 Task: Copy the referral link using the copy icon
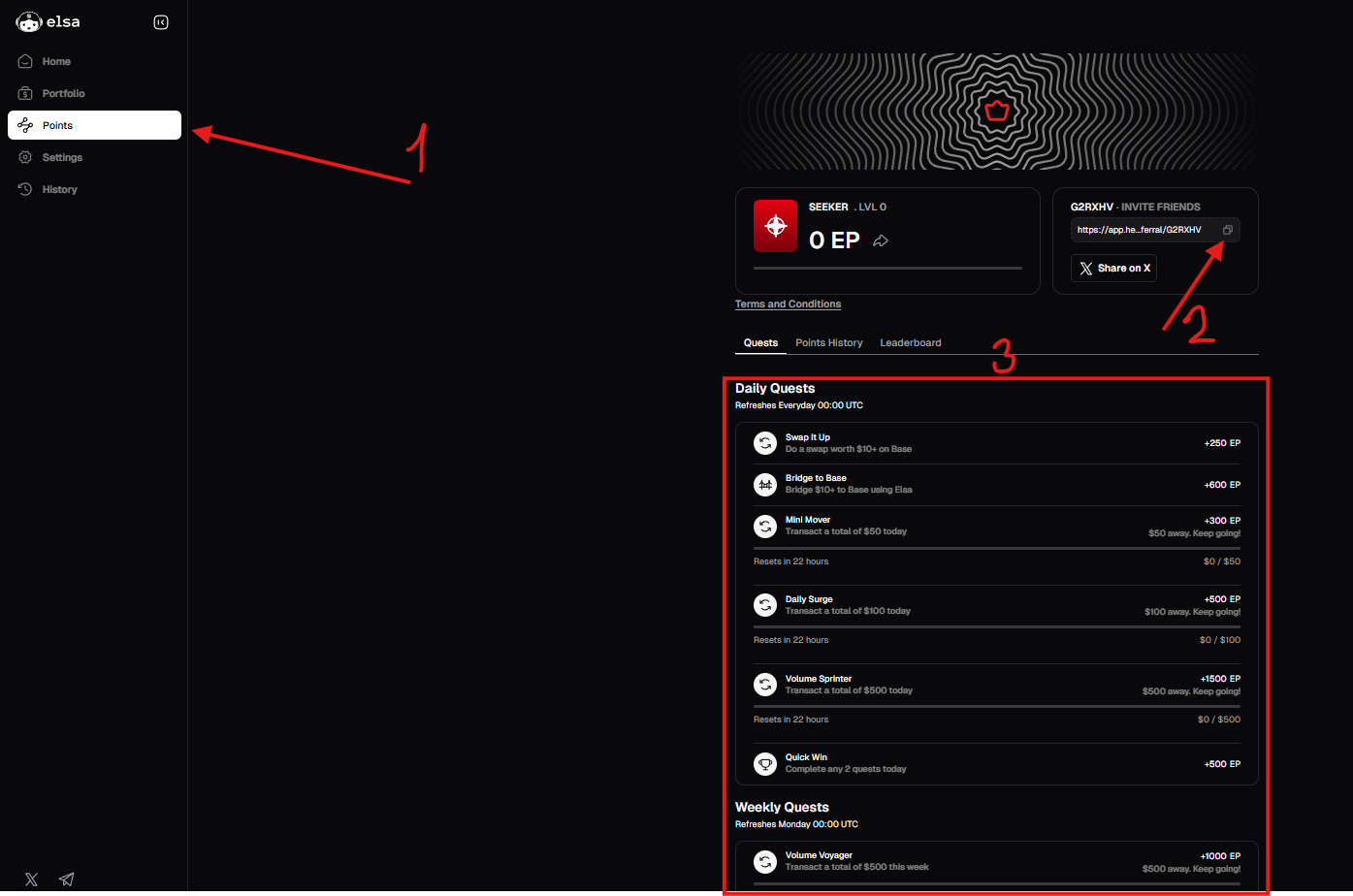click(x=1227, y=230)
